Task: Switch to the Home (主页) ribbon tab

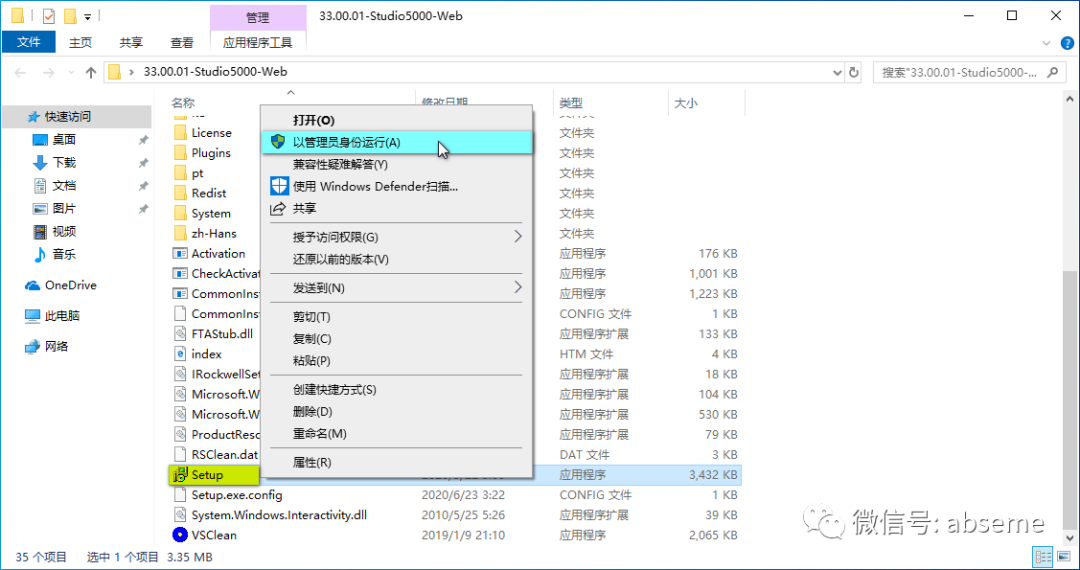Action: click(x=81, y=42)
